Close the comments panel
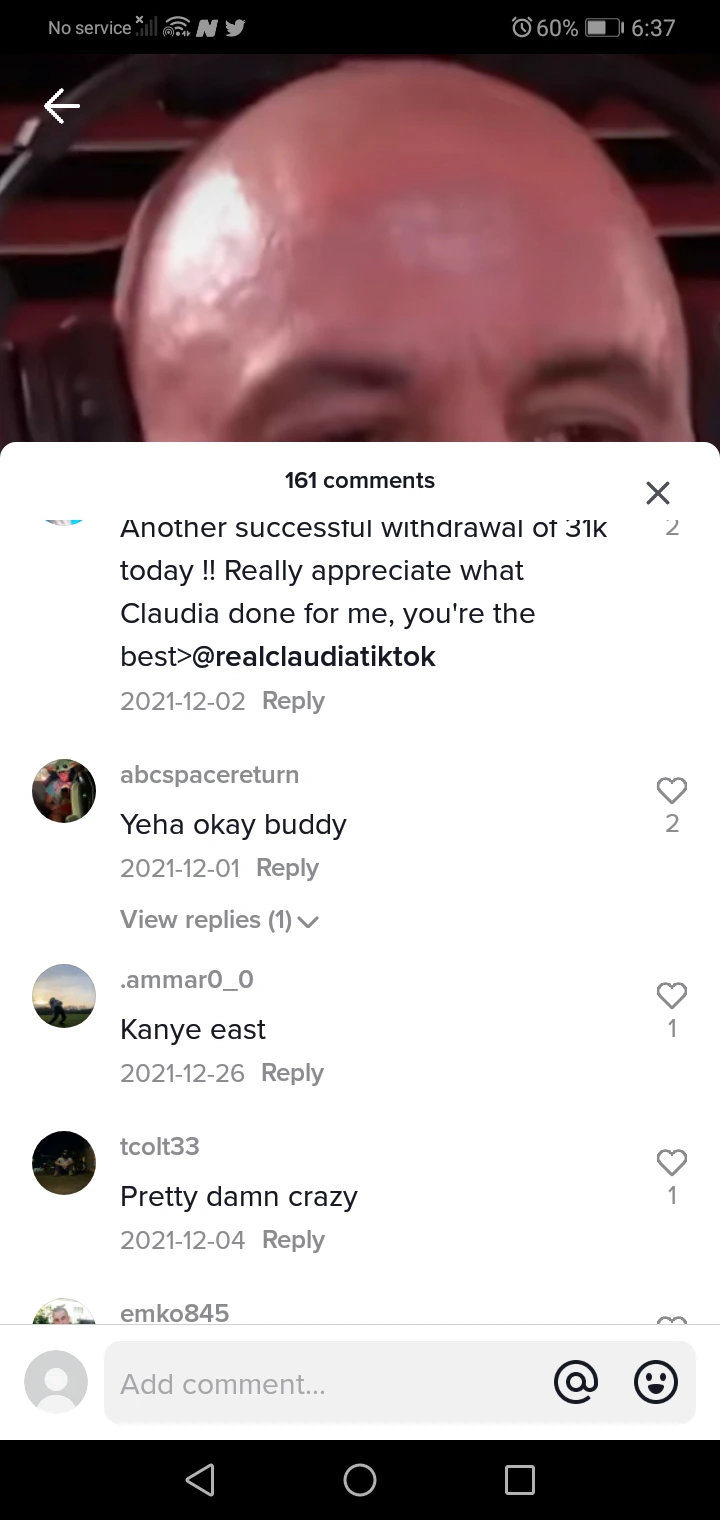The width and height of the screenshot is (720, 1520). (x=657, y=493)
